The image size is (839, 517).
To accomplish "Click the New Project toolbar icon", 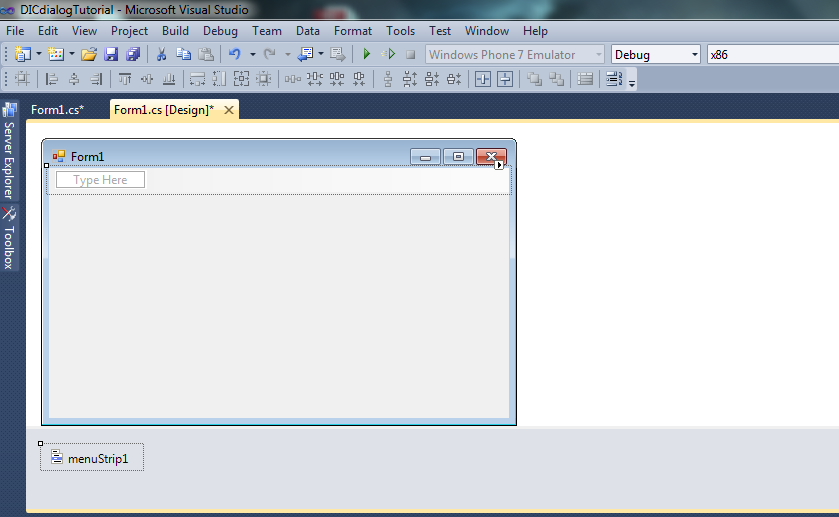I will pos(23,54).
